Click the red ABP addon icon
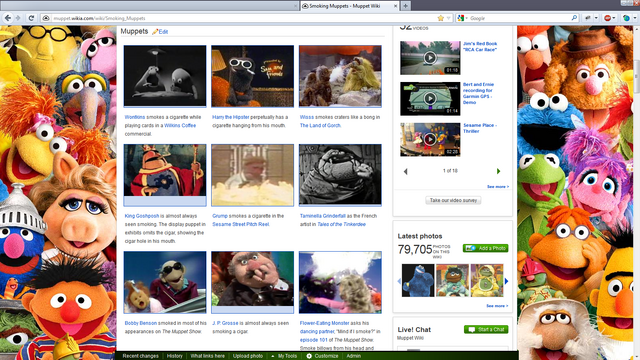 [x=609, y=18]
